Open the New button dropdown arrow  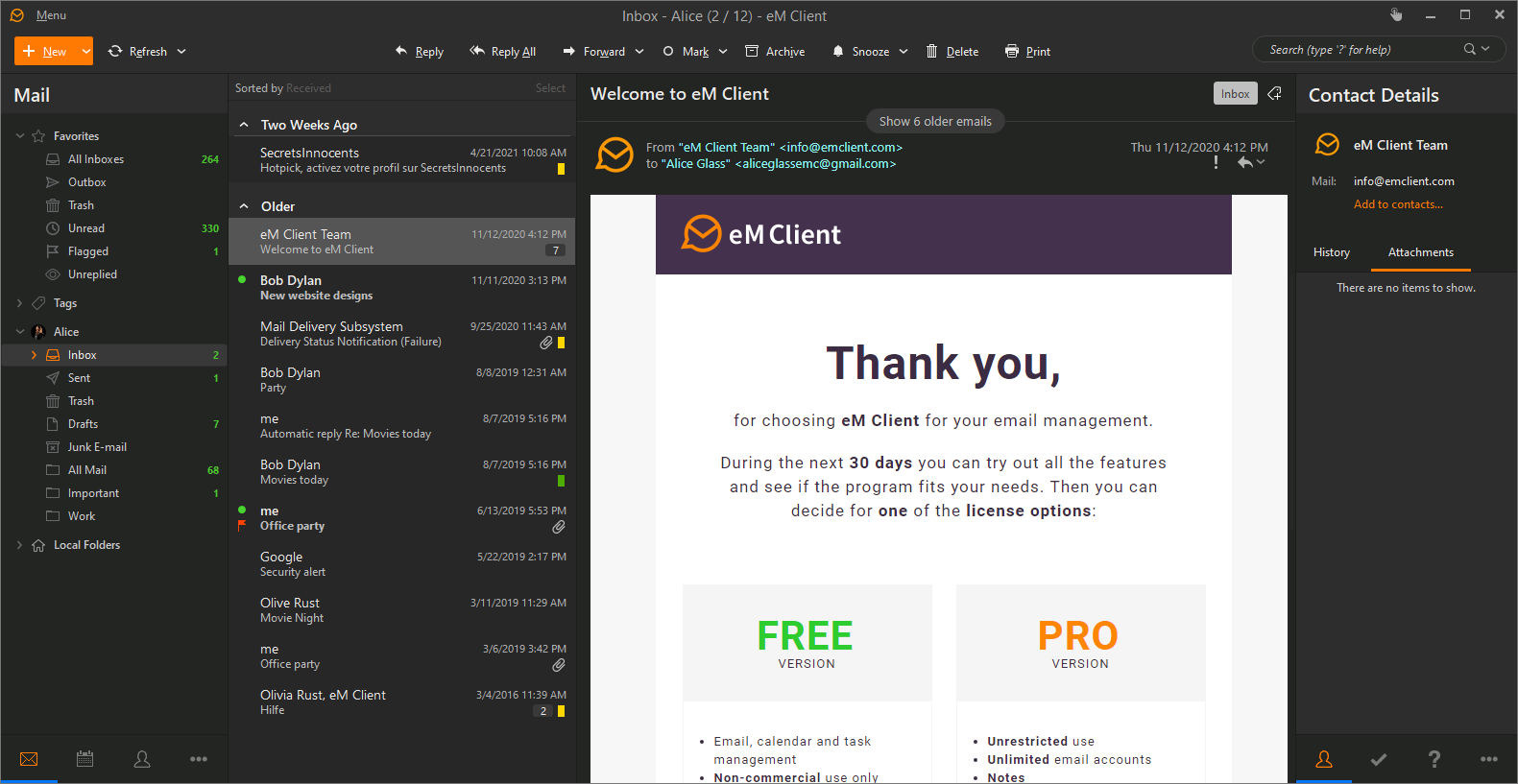pyautogui.click(x=85, y=51)
